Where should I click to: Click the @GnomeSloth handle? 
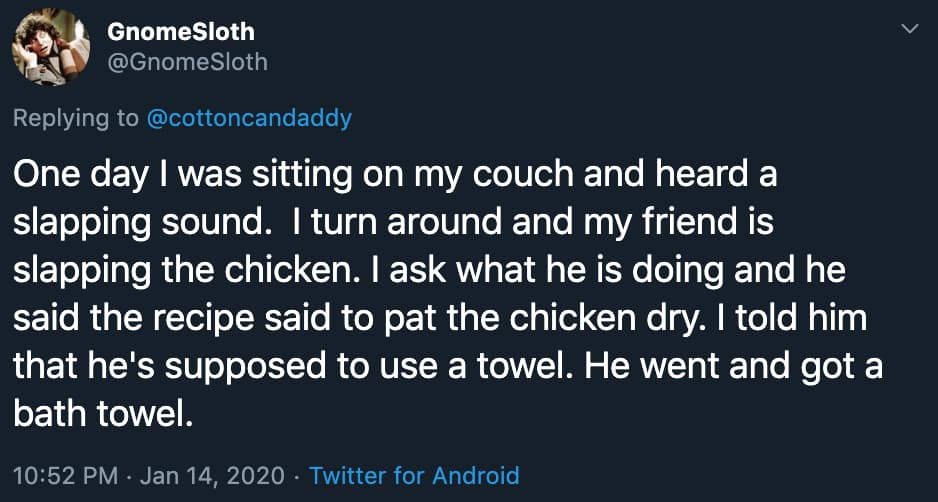point(187,62)
